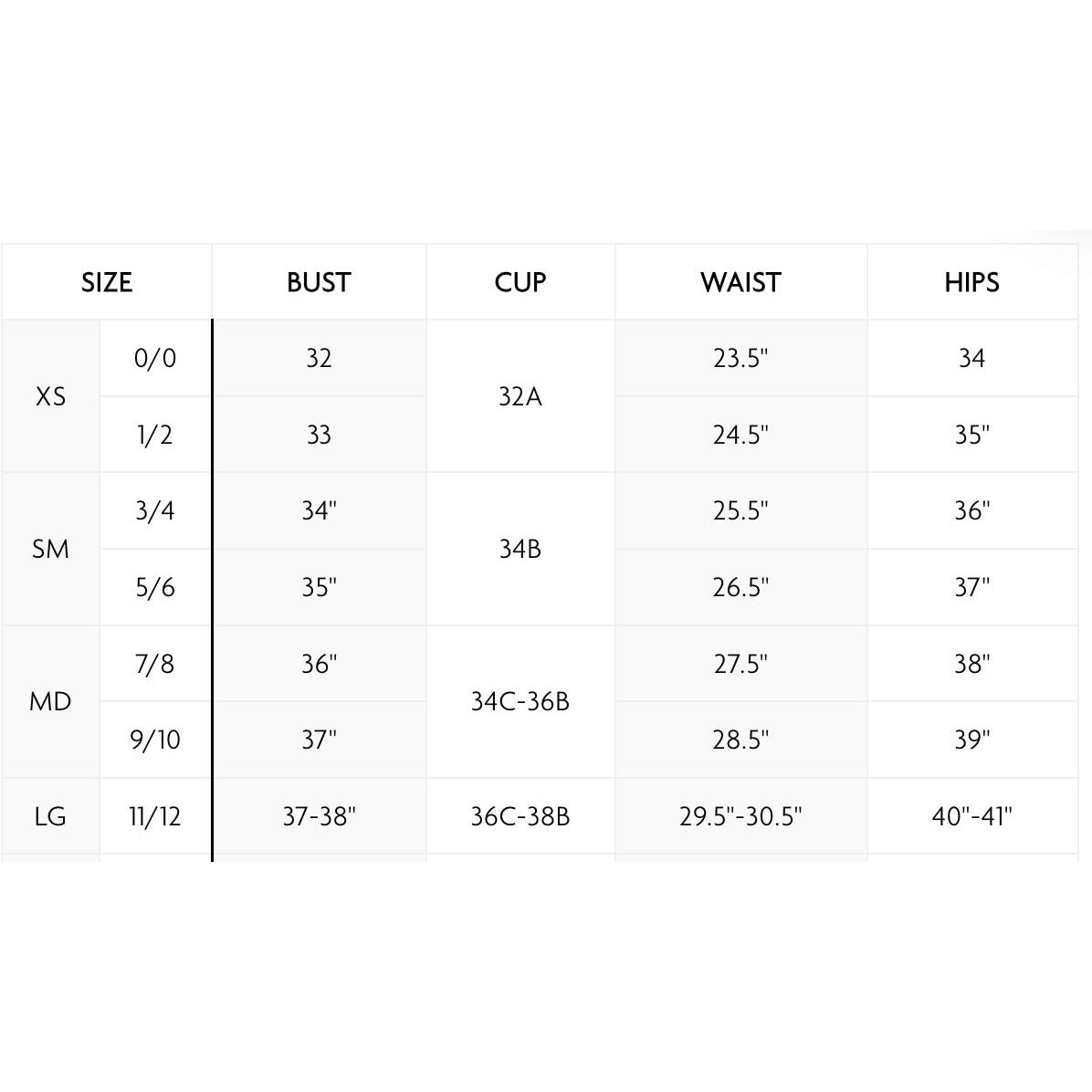Click the 11/12 numeric size cell
1092x1092 pixels.
click(155, 816)
